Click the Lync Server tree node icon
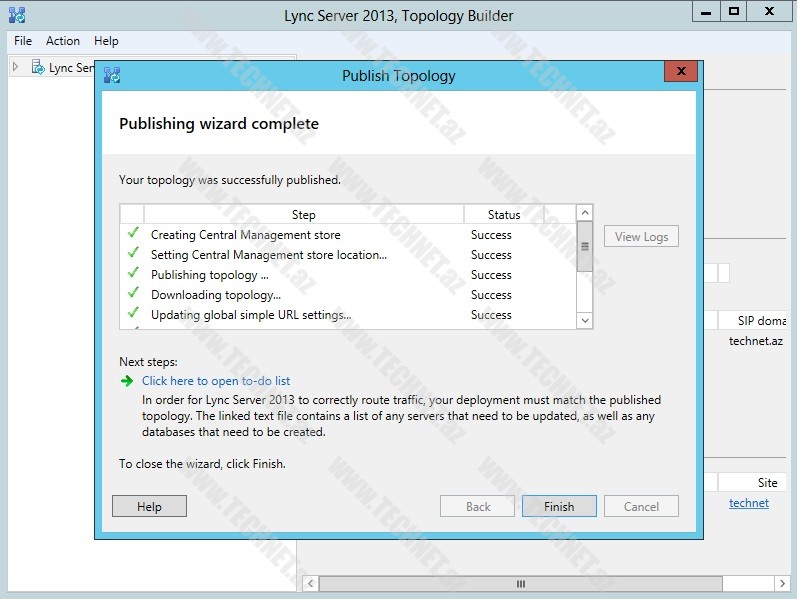 [x=38, y=67]
